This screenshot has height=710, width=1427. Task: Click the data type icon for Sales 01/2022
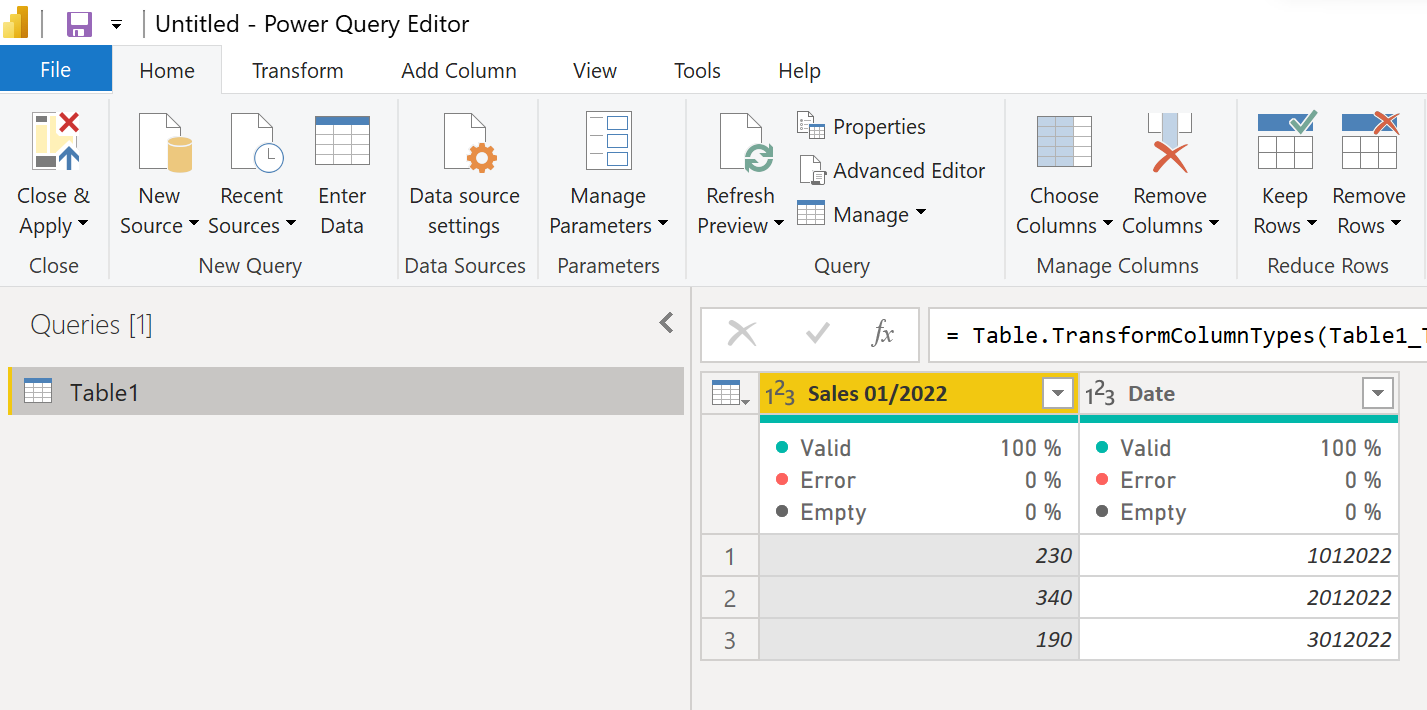[x=780, y=394]
